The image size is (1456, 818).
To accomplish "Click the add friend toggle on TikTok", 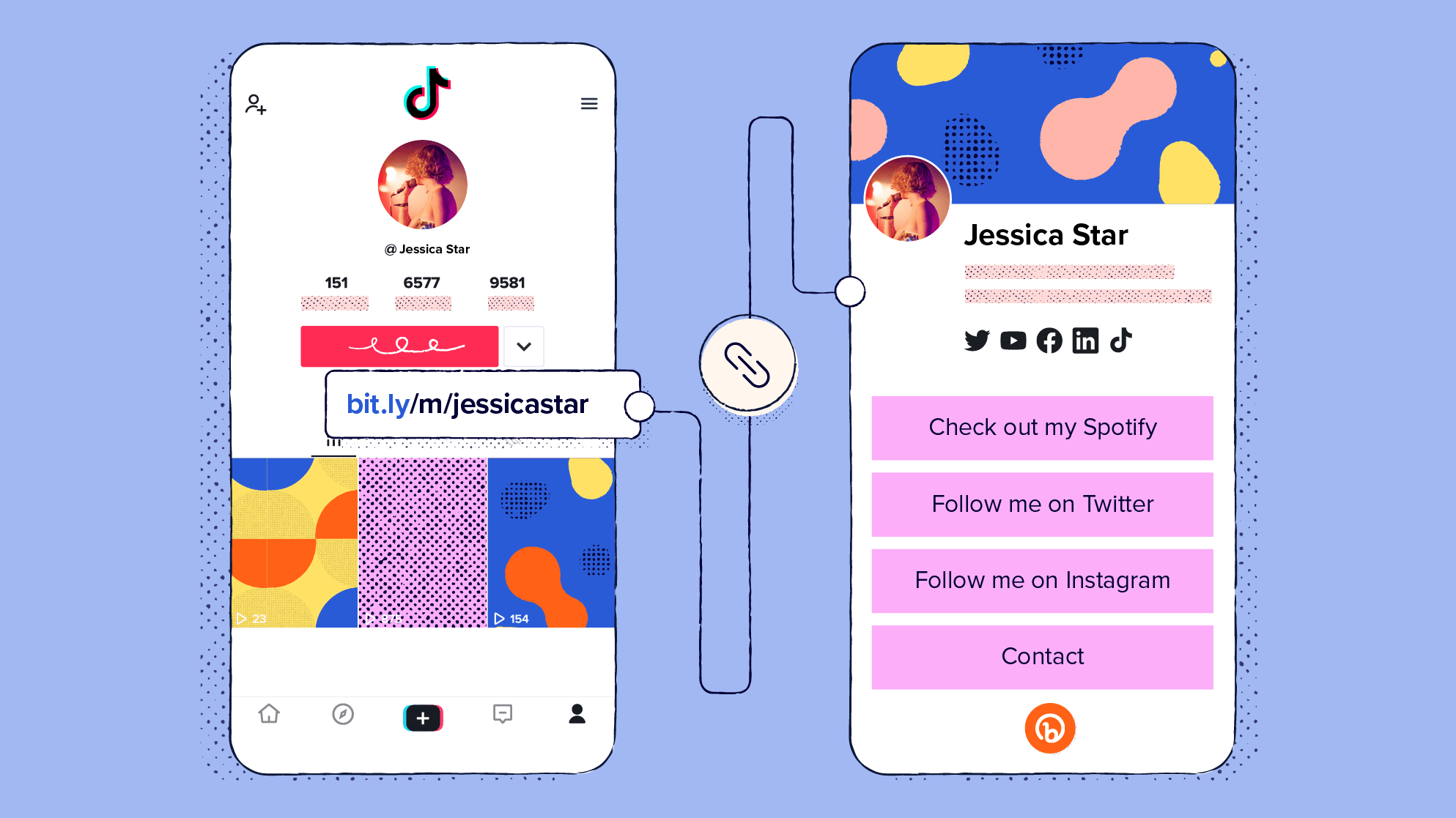I will [x=256, y=104].
